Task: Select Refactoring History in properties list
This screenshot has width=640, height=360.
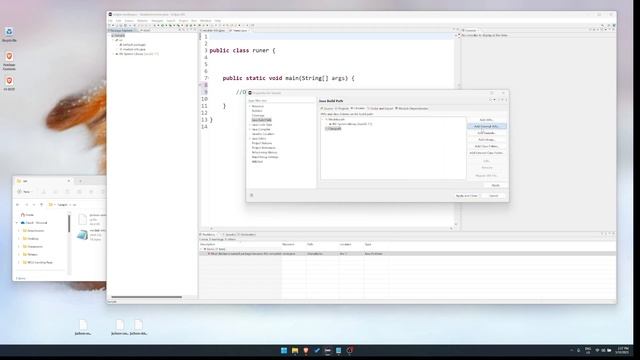Action: [264, 152]
